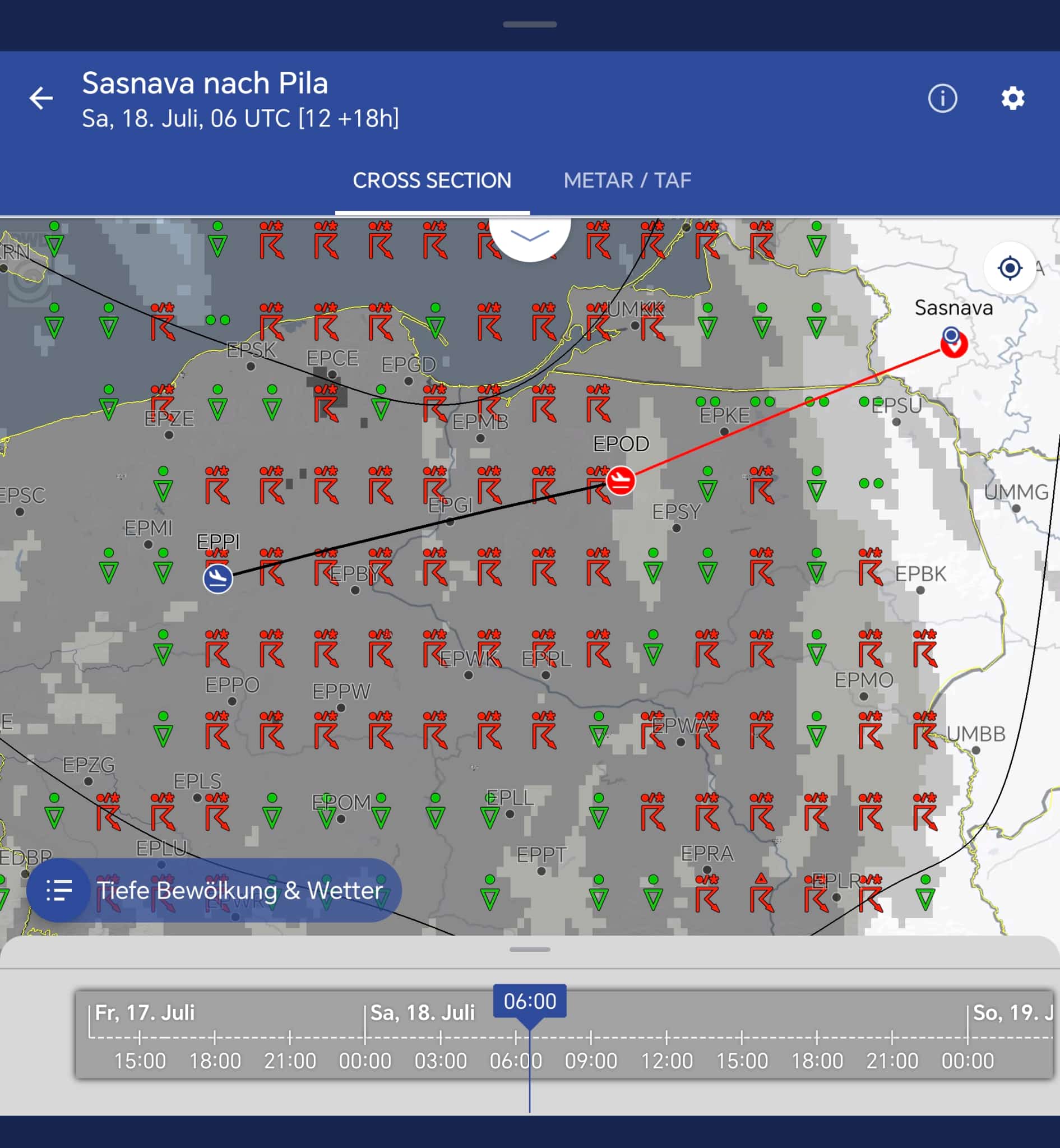Tap the forecast time subtitle in the header
This screenshot has height=1148, width=1060.
click(x=240, y=118)
